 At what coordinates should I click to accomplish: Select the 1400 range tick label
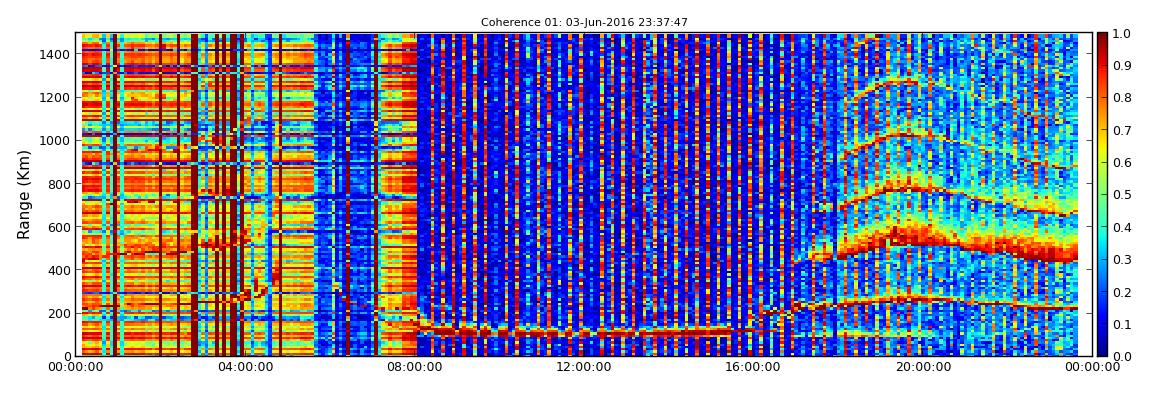56,54
